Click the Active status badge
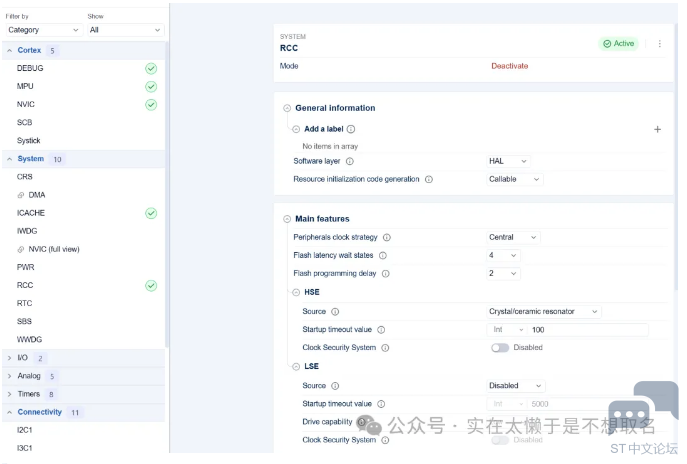 [618, 44]
